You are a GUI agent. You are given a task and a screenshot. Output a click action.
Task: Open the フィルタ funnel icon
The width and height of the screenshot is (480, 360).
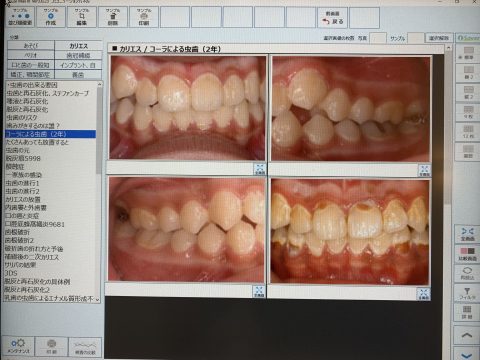(x=467, y=293)
